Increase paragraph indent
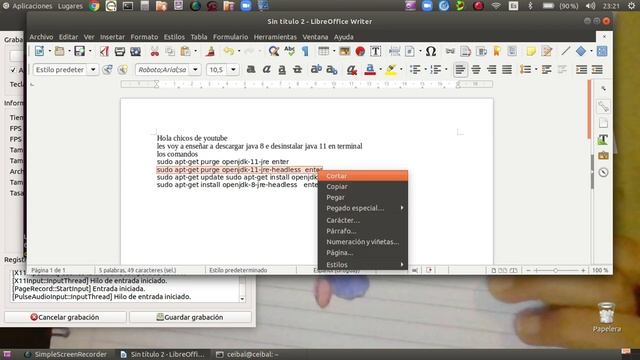640x360 pixels. [x=581, y=70]
